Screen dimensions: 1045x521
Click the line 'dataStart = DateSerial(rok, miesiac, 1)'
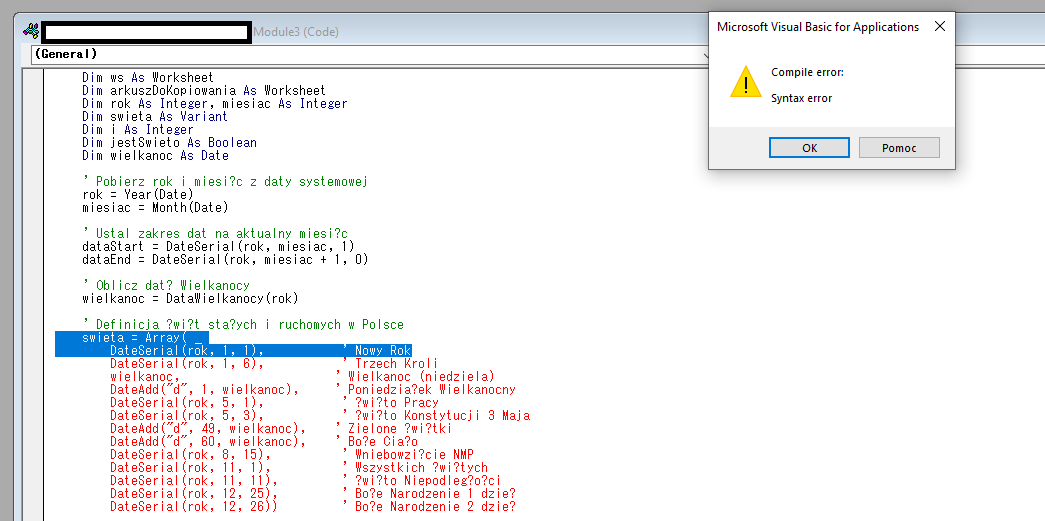218,247
